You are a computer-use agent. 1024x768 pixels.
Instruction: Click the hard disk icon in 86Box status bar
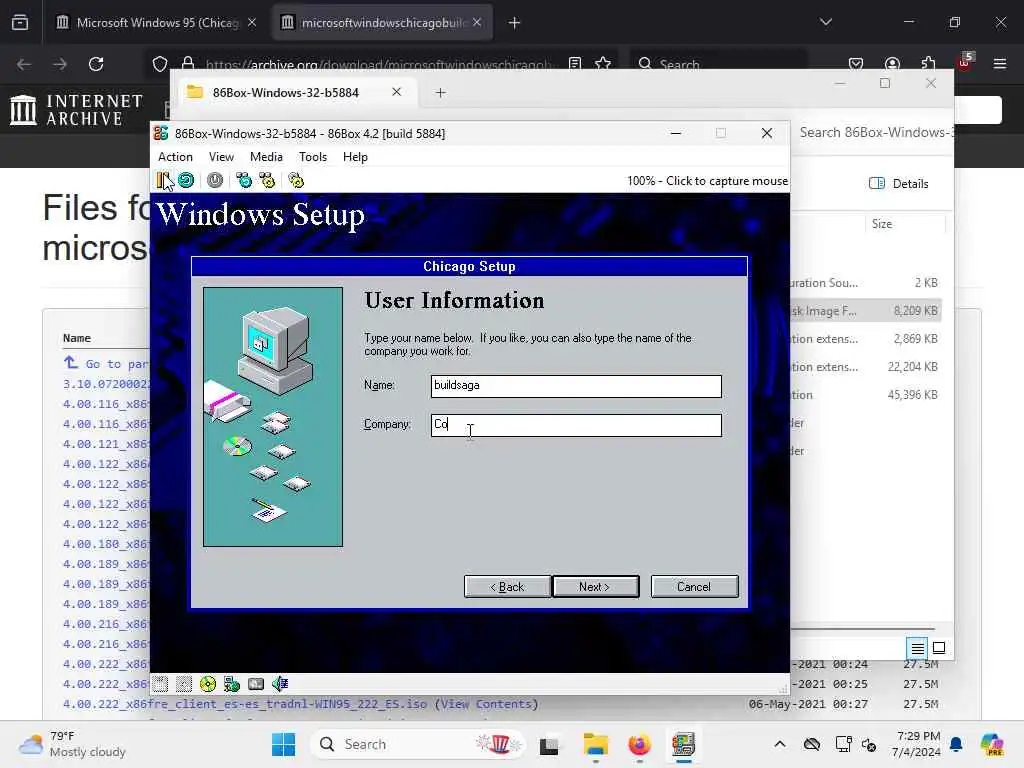(256, 684)
